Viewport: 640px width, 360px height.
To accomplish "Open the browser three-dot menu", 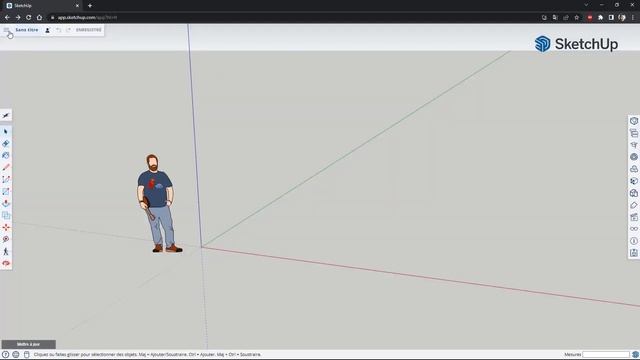I will [x=633, y=18].
